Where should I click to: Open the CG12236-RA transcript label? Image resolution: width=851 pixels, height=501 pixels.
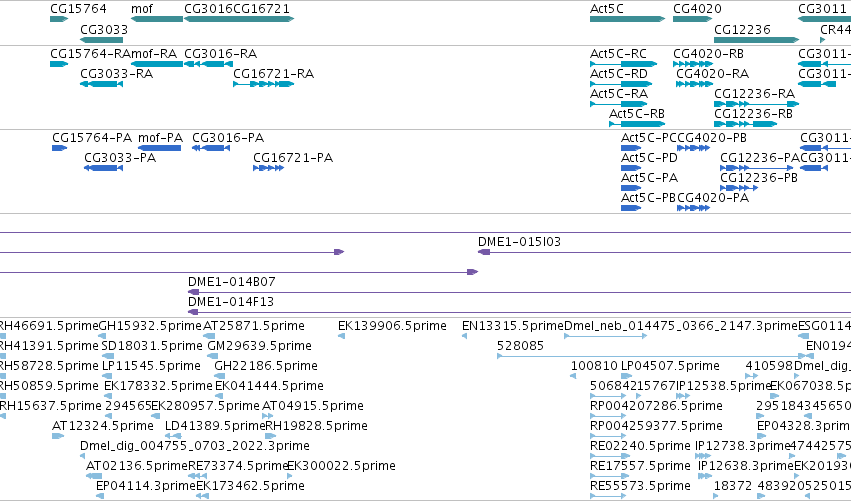coord(754,93)
